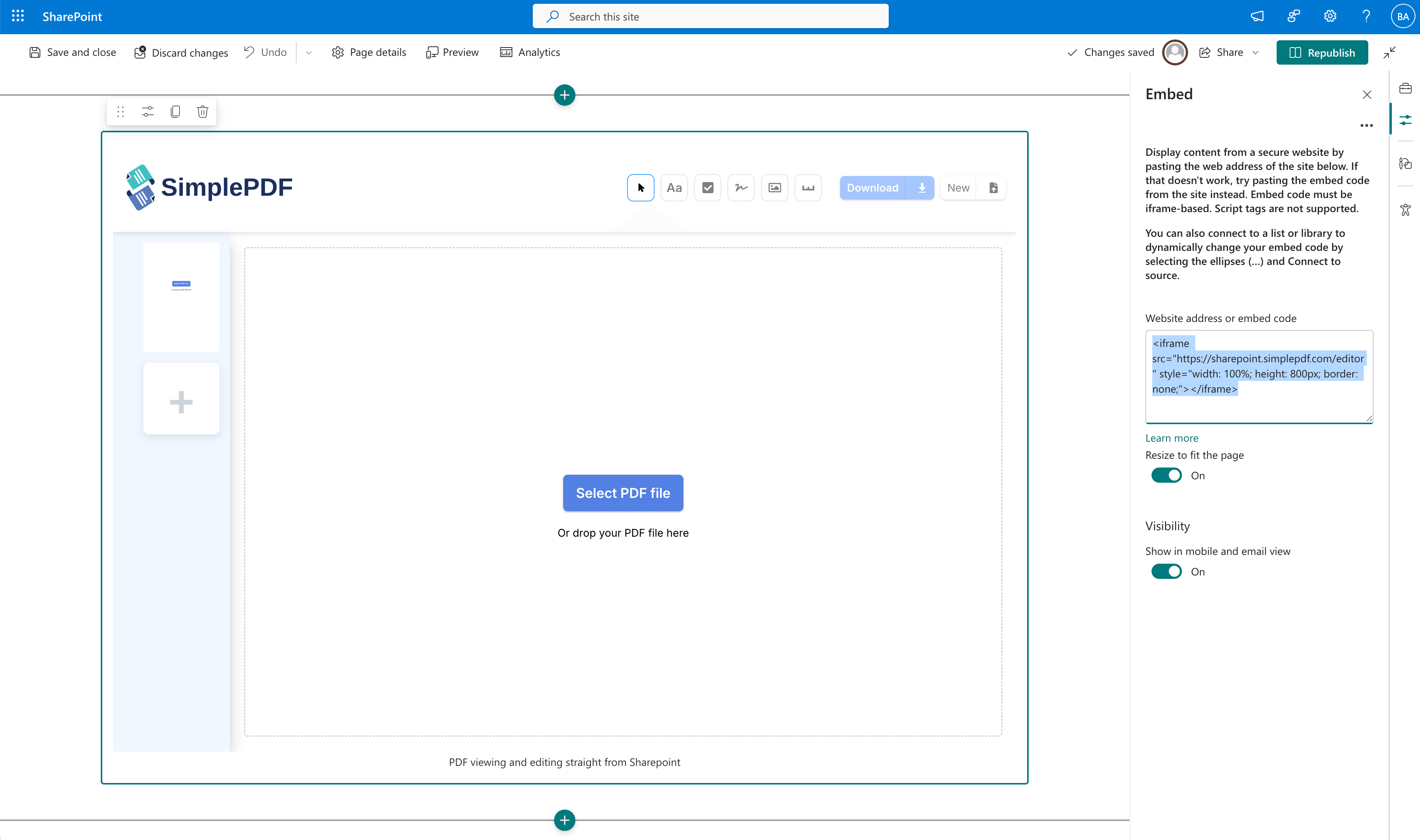Turn off Resize to fit the page
Screen dimensions: 1420x840
pyautogui.click(x=1166, y=475)
